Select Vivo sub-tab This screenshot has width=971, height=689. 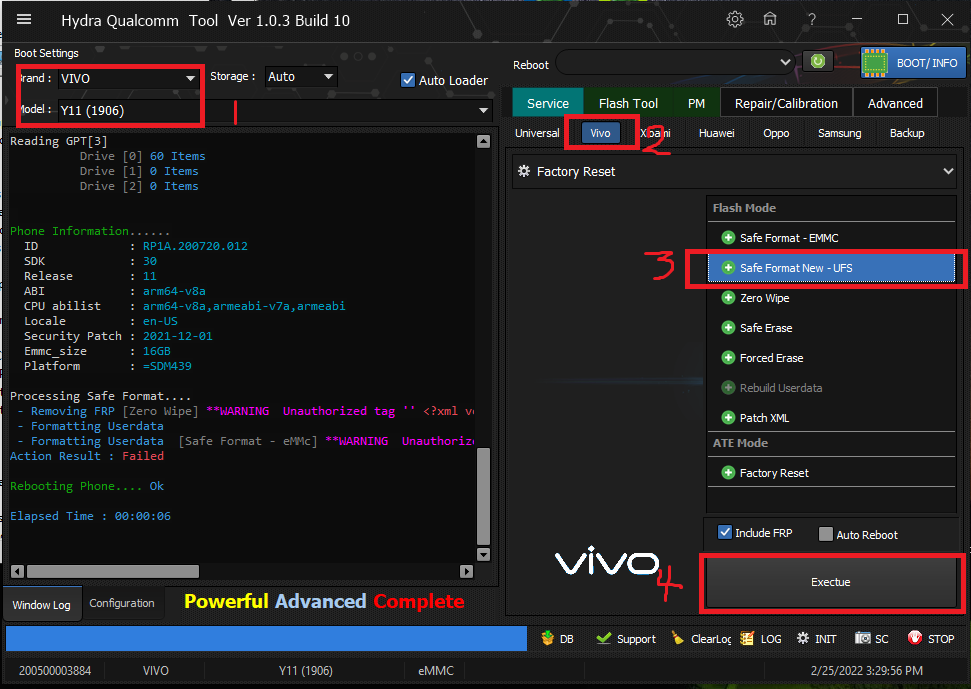pos(600,133)
